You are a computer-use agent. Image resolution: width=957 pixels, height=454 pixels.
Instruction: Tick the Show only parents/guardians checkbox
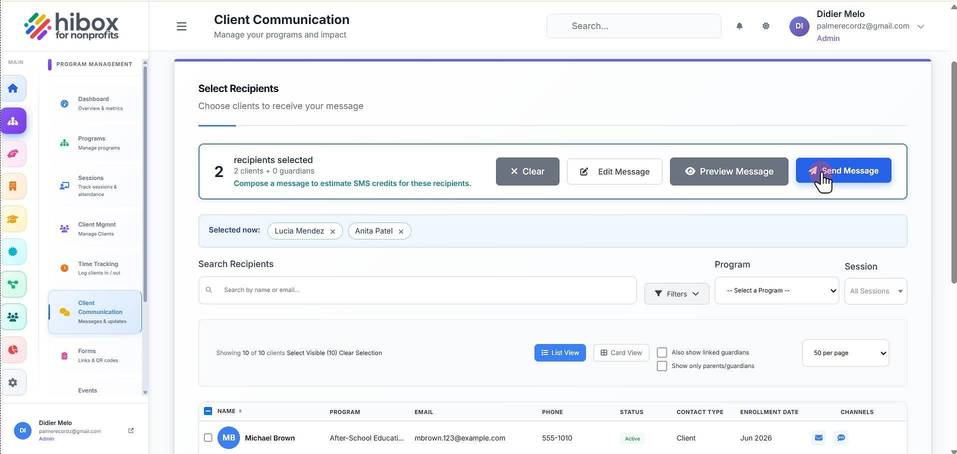tap(662, 366)
